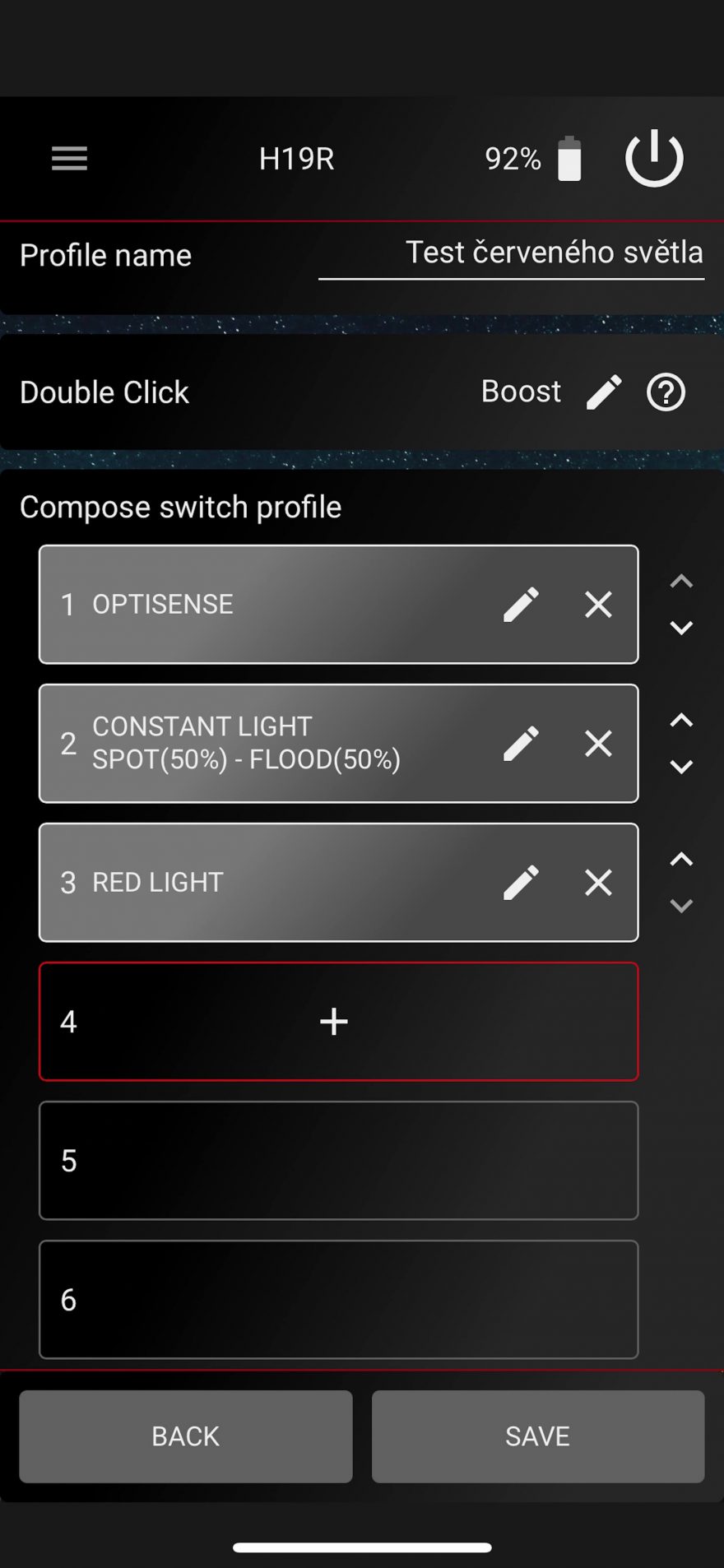Edit the OPTISENSE mode
Viewport: 724px width, 1568px height.
coord(521,605)
